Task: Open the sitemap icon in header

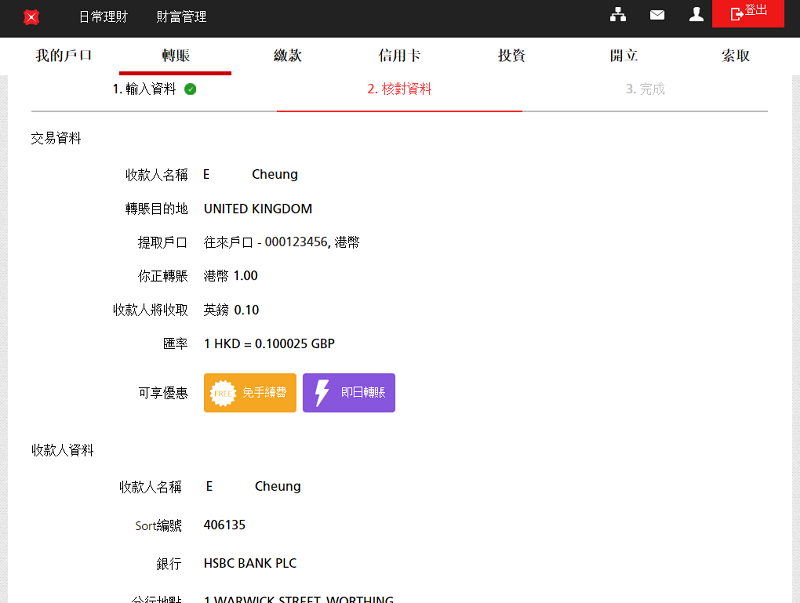Action: tap(618, 15)
